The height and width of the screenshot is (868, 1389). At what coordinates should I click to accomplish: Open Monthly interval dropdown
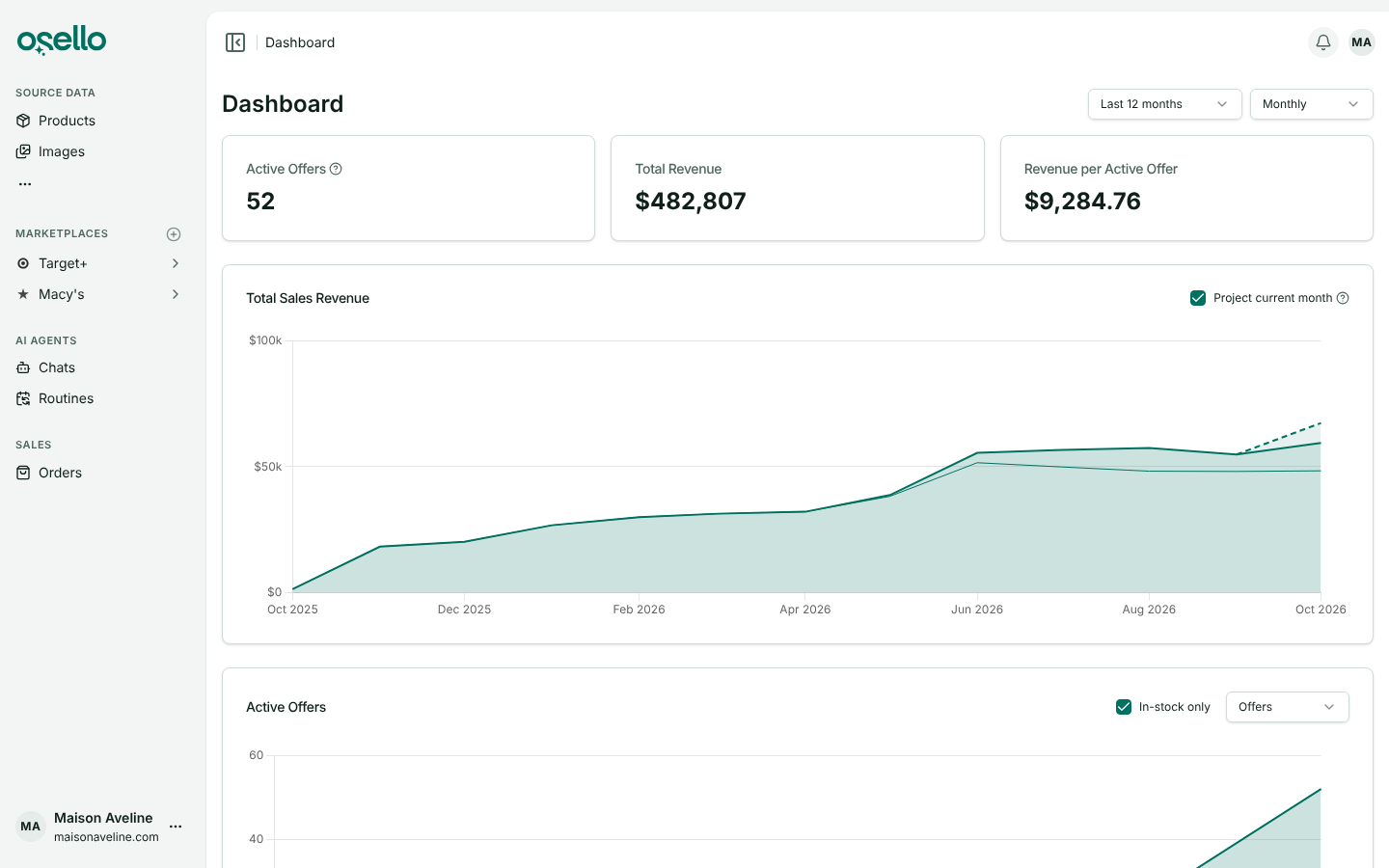[x=1311, y=104]
